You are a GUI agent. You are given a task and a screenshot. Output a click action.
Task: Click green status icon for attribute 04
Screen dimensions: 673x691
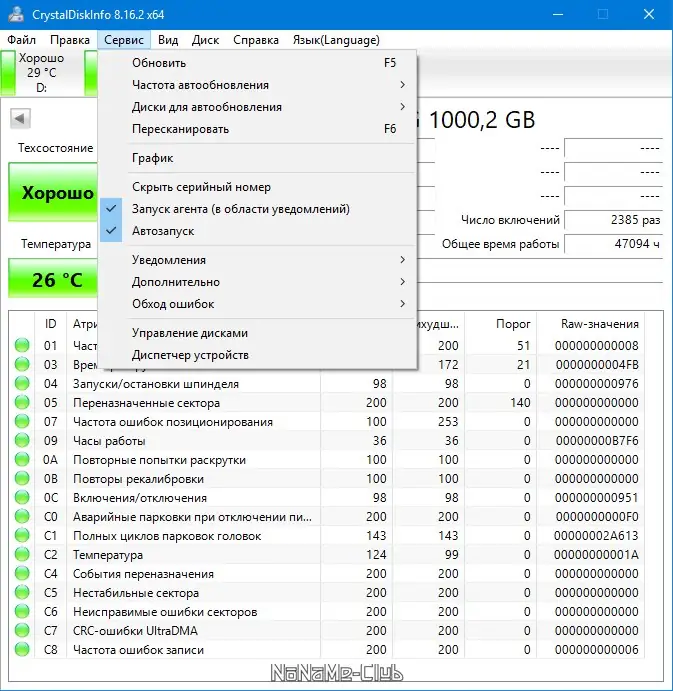click(x=22, y=383)
